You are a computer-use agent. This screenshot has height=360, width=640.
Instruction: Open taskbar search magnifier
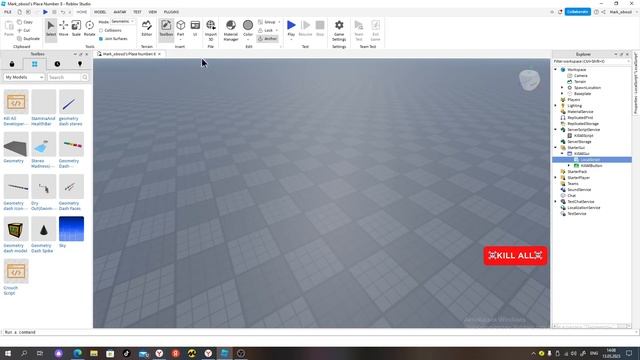point(24,353)
